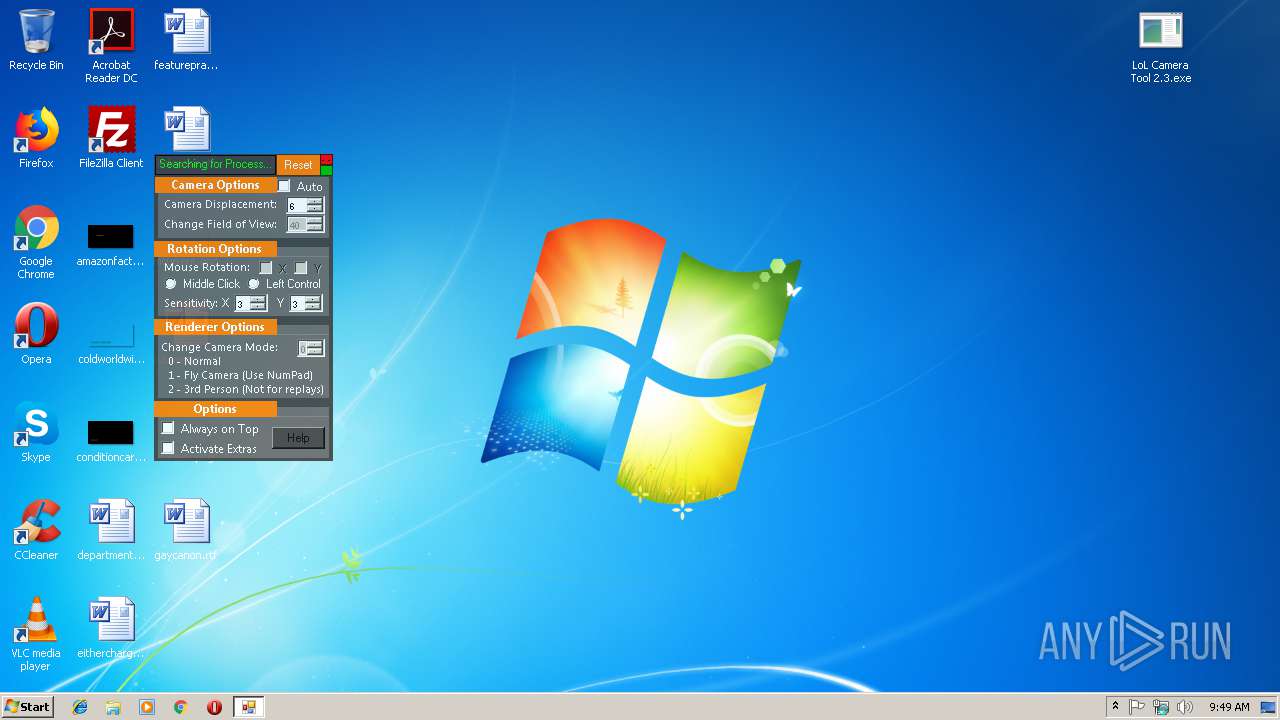Tick the Mouse Rotation Y checkbox

pos(301,268)
